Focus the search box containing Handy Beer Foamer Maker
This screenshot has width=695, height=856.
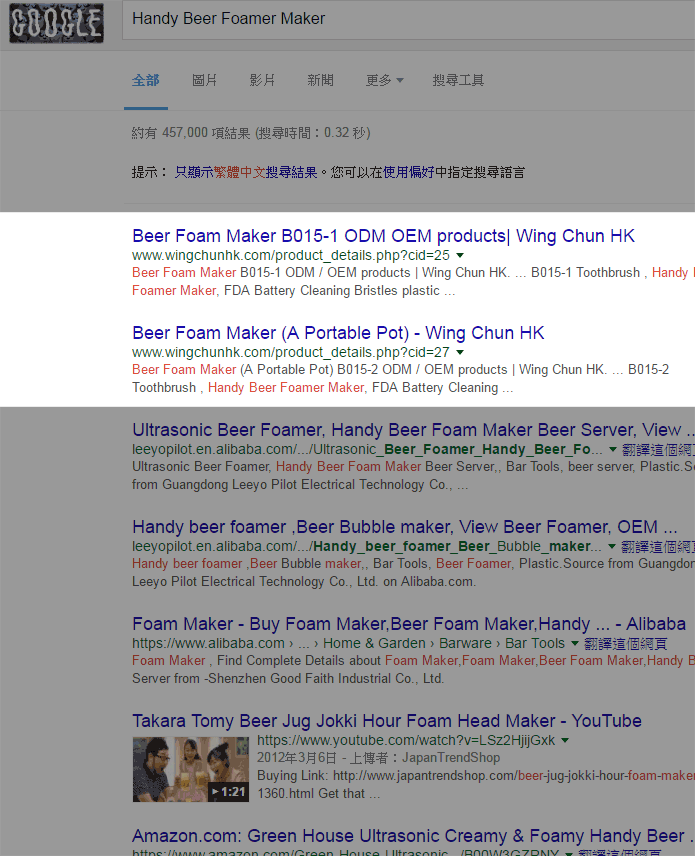[408, 19]
